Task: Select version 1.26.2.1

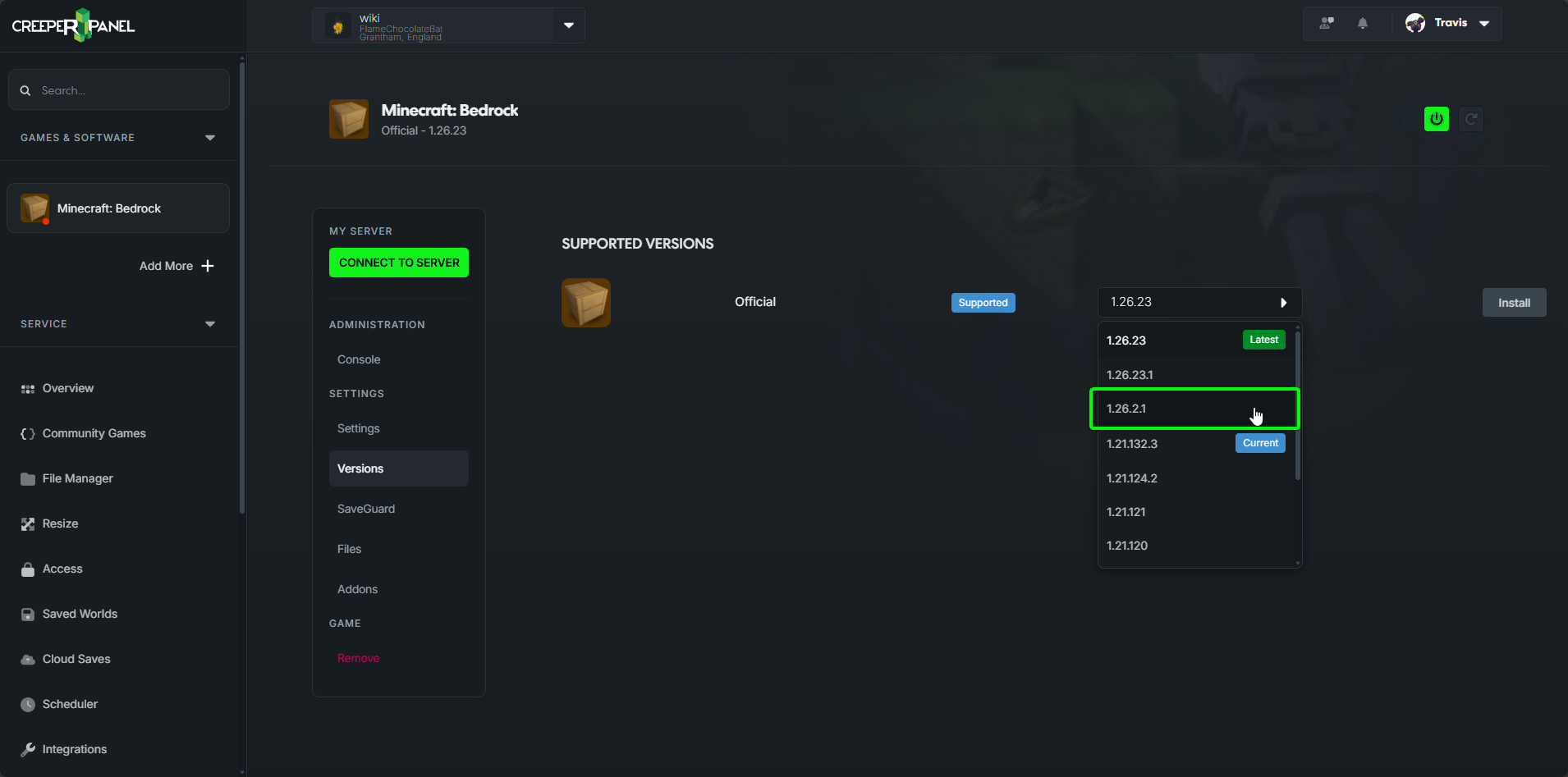Action: point(1194,409)
